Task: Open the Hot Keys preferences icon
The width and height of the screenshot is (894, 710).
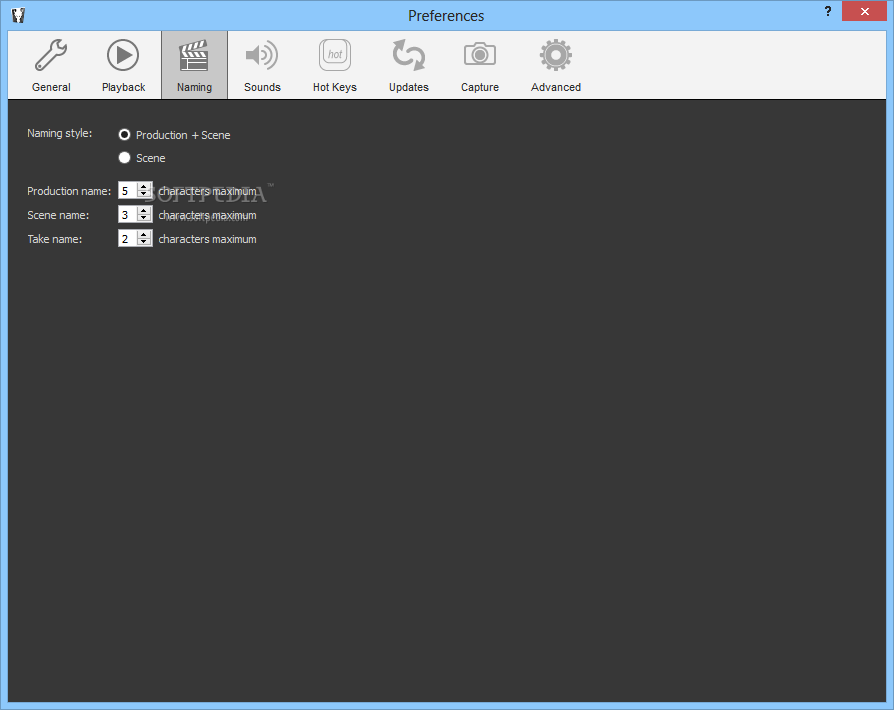Action: coord(335,55)
